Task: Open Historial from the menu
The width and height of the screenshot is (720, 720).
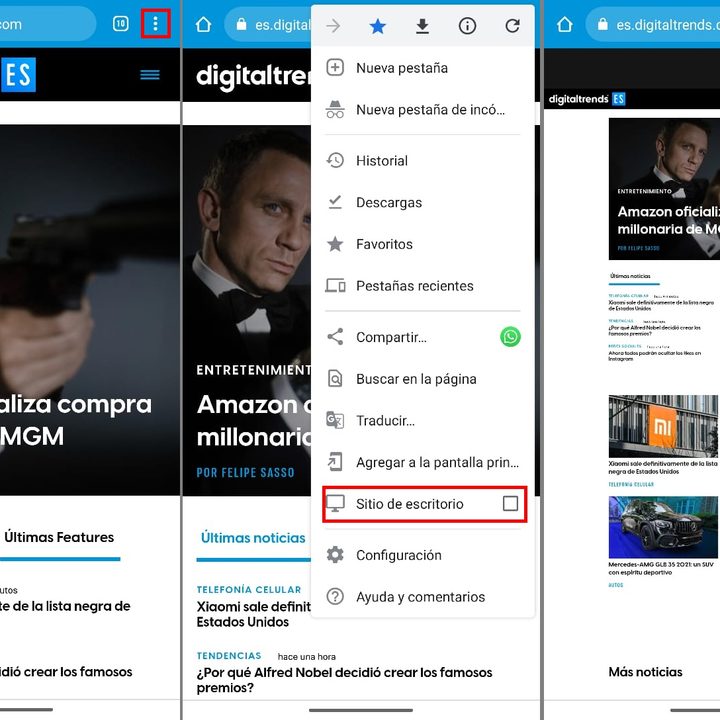Action: point(422,161)
